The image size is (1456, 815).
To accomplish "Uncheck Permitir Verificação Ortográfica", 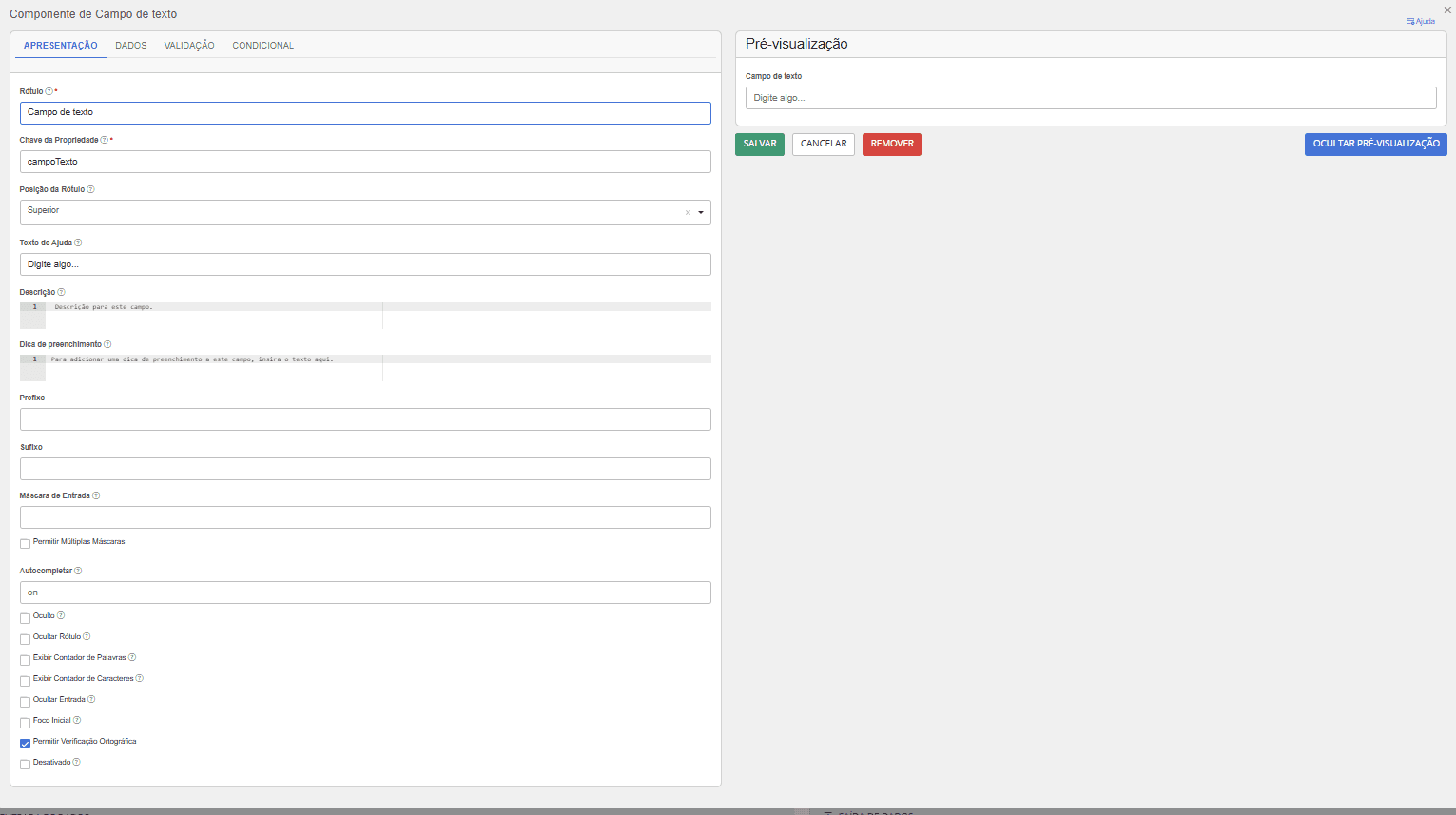I will click(25, 744).
